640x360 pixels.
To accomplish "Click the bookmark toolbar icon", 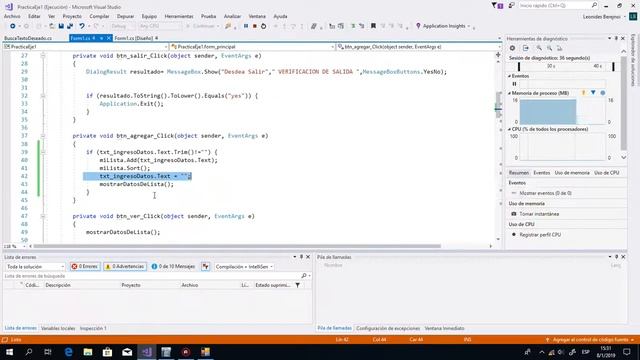I will point(373,26).
